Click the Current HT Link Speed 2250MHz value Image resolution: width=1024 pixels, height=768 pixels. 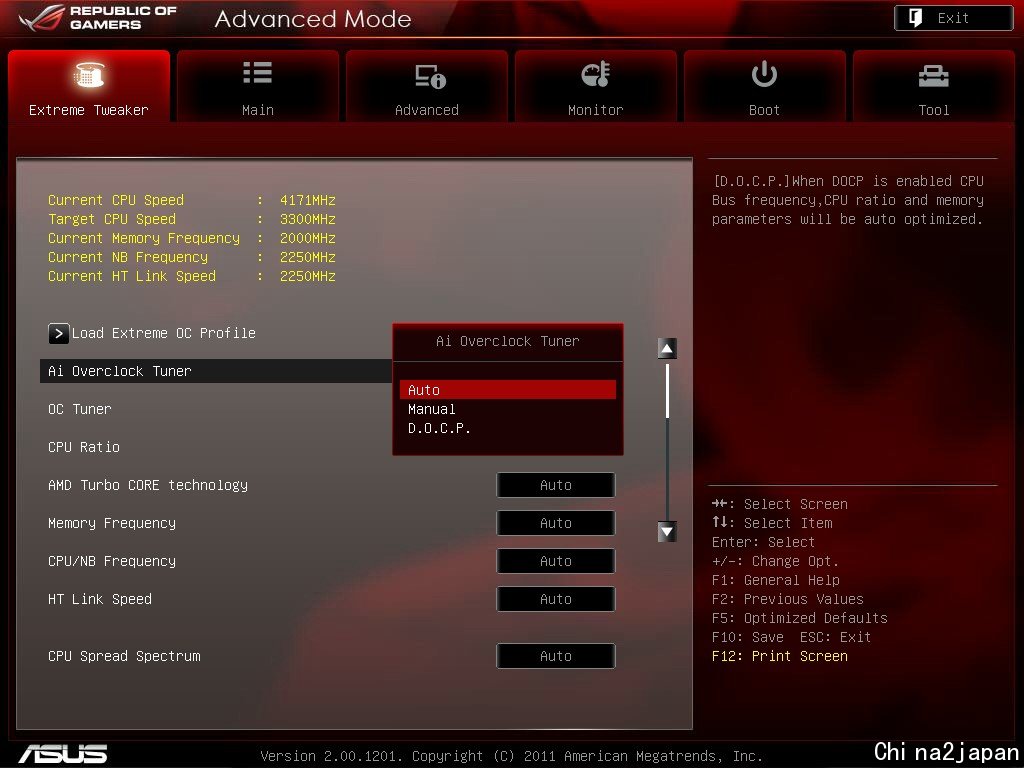pos(308,276)
